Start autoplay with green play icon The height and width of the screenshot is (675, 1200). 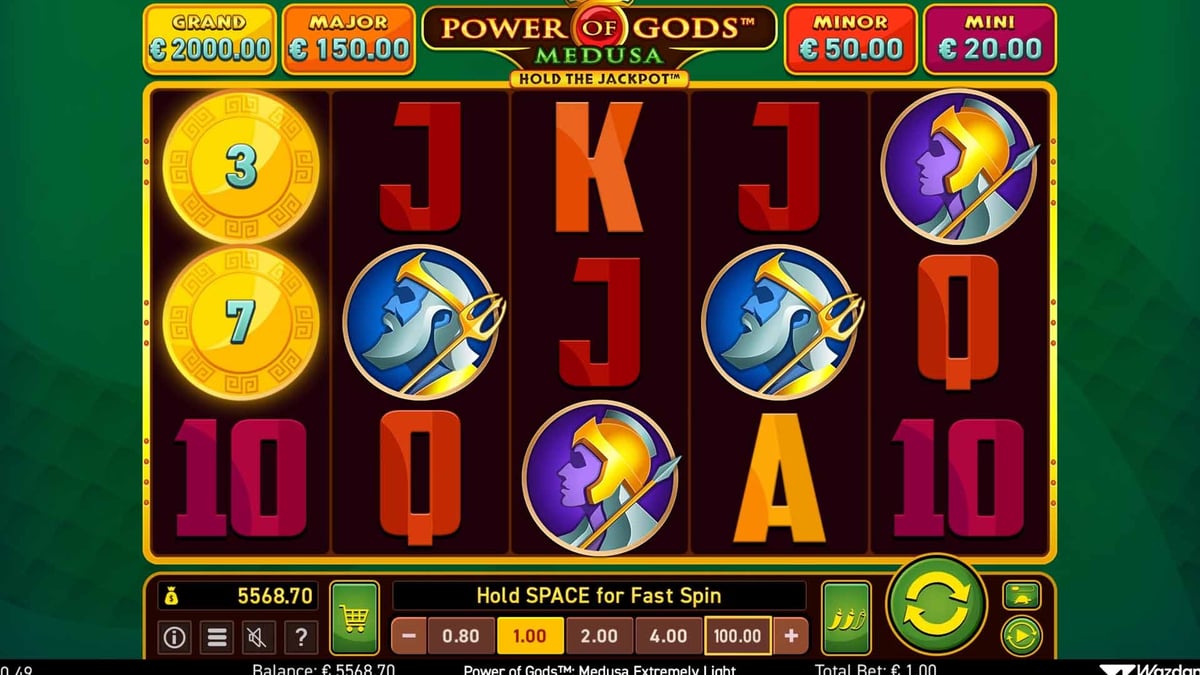[x=1021, y=635]
